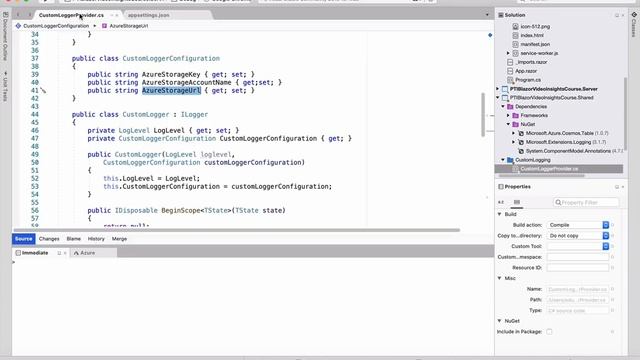
Task: Collapse the NuGet properties section
Action: (x=499, y=321)
